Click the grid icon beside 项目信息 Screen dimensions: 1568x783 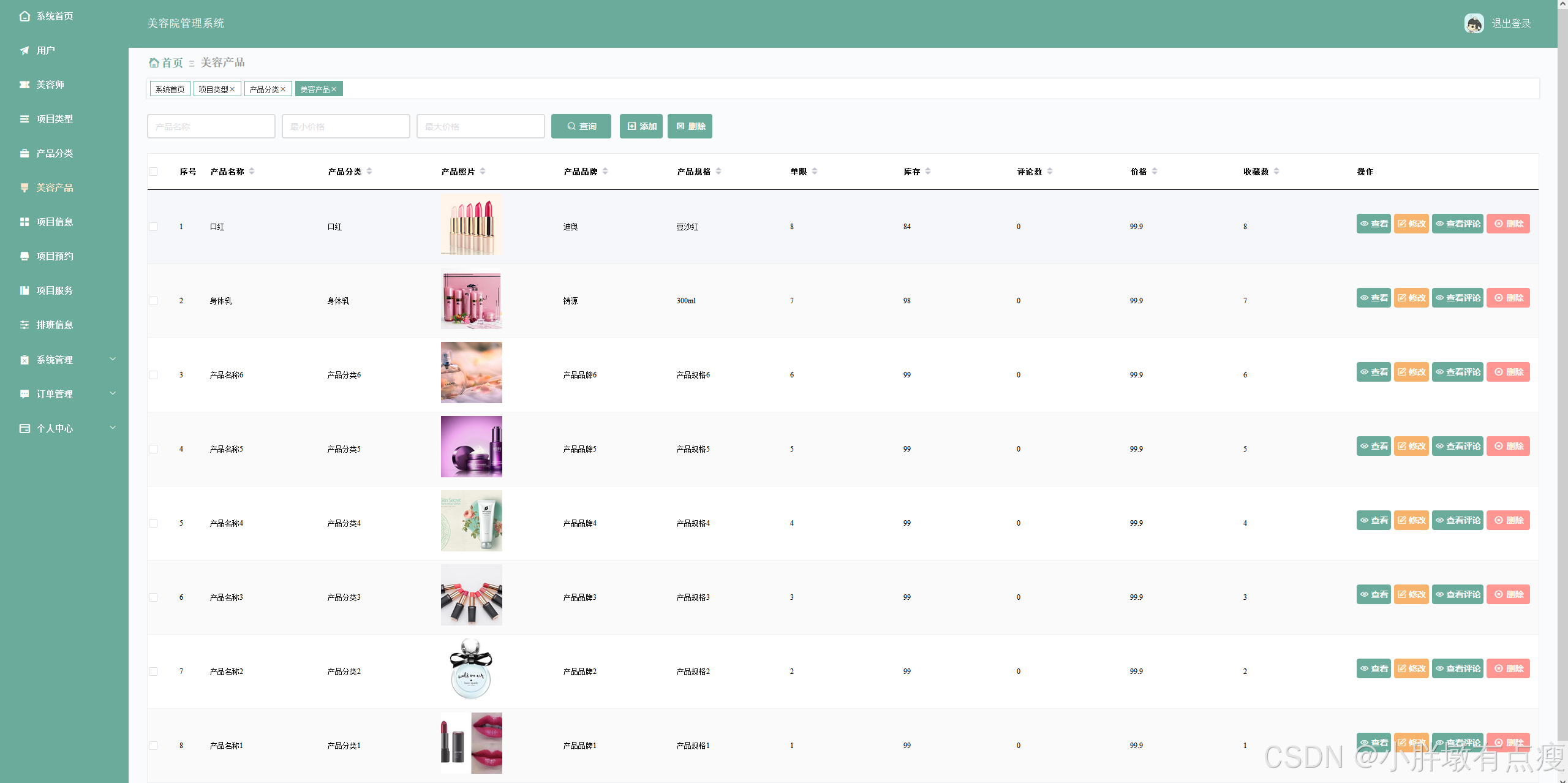click(24, 222)
